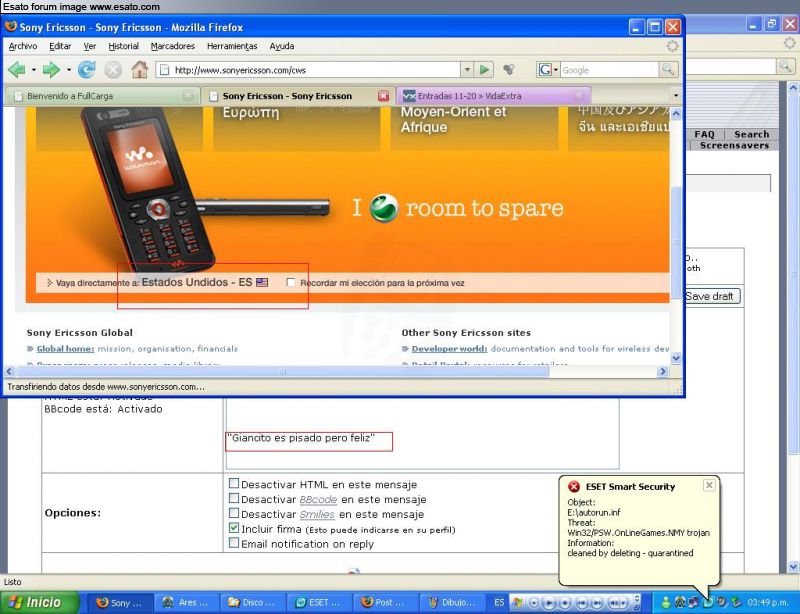Open the Herramientas menu

(x=232, y=46)
